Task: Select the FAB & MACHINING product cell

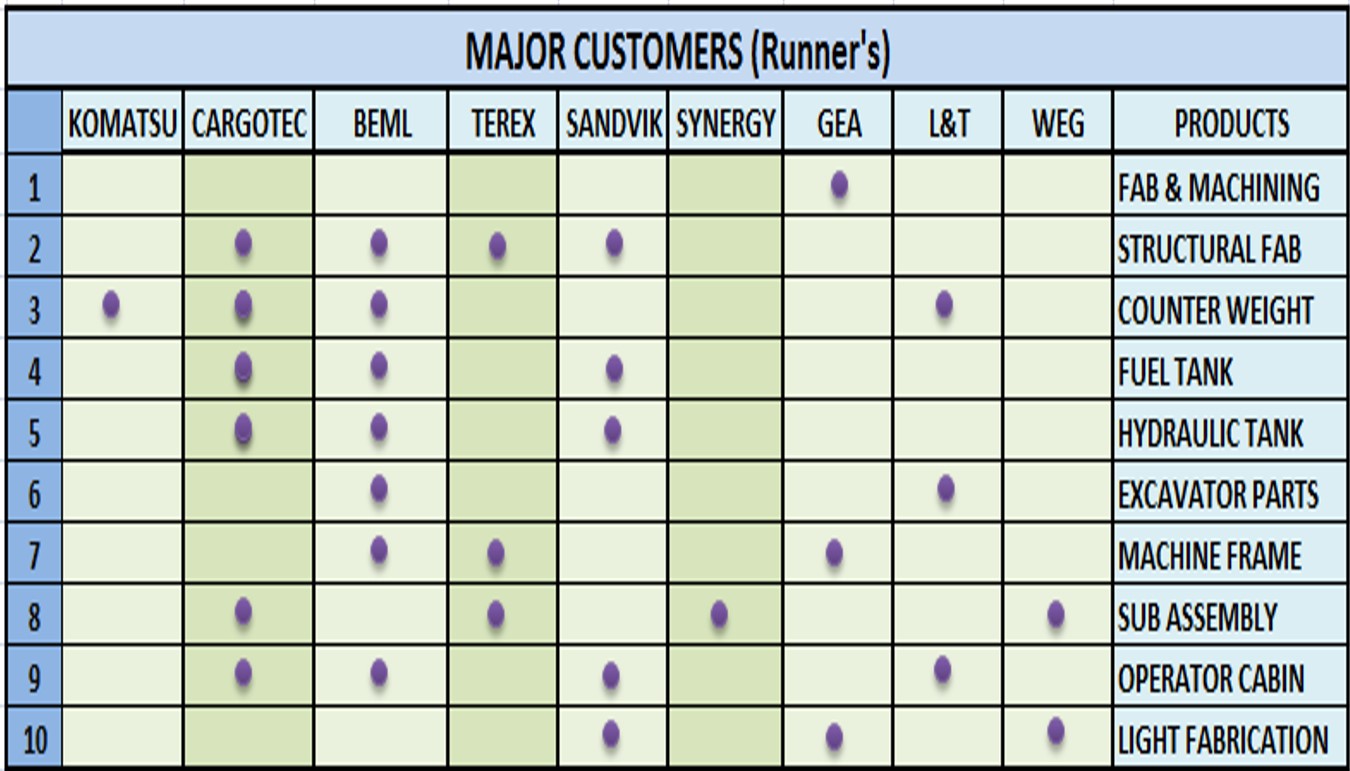Action: (1230, 186)
